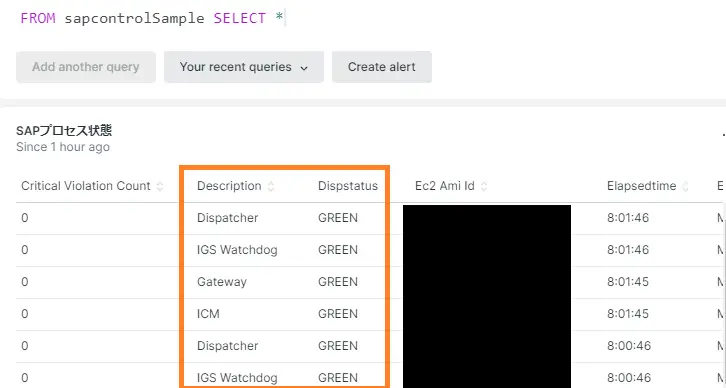The width and height of the screenshot is (726, 388).
Task: Sort by Critical Violation Count arrows
Action: click(160, 186)
